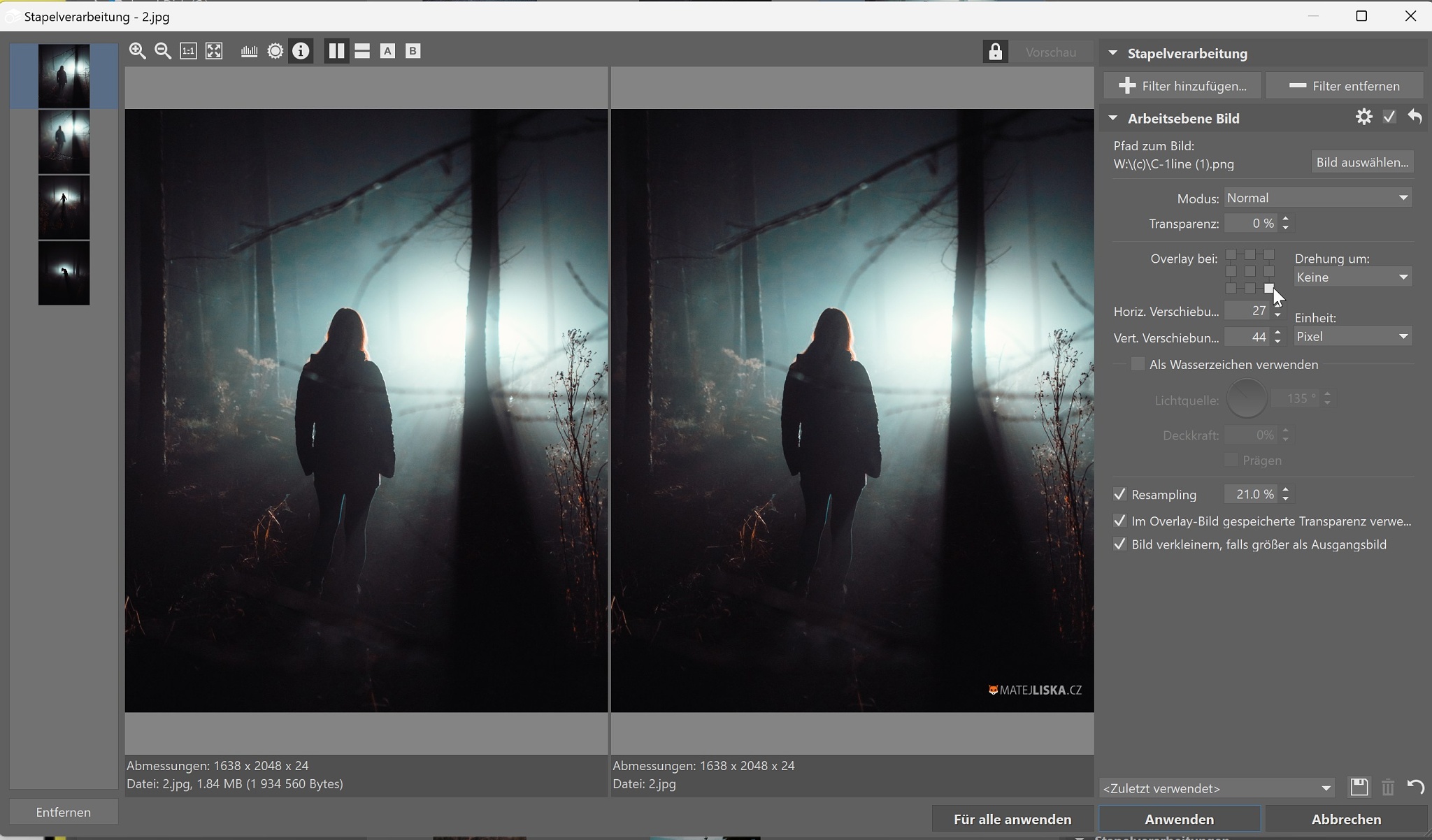This screenshot has width=1432, height=840.
Task: Switch to the horizontal split view
Action: pos(361,51)
